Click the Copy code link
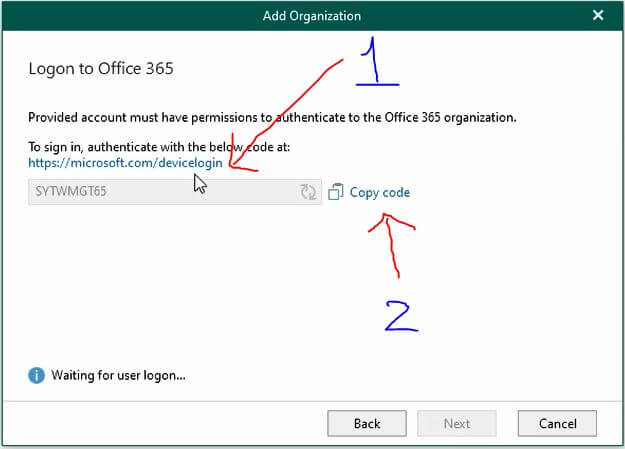625x449 pixels. tap(379, 193)
